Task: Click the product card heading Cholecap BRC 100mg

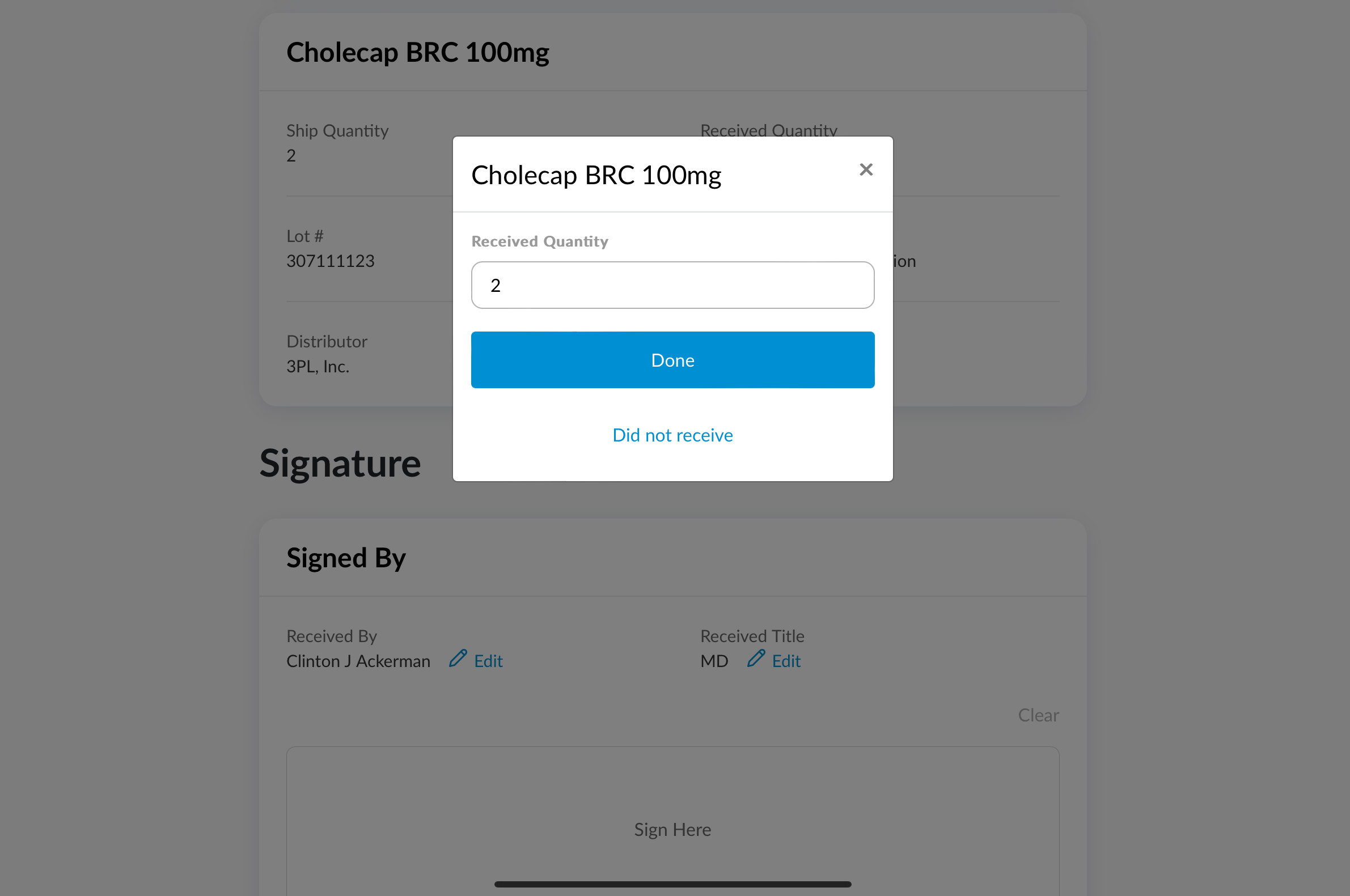Action: [417, 53]
